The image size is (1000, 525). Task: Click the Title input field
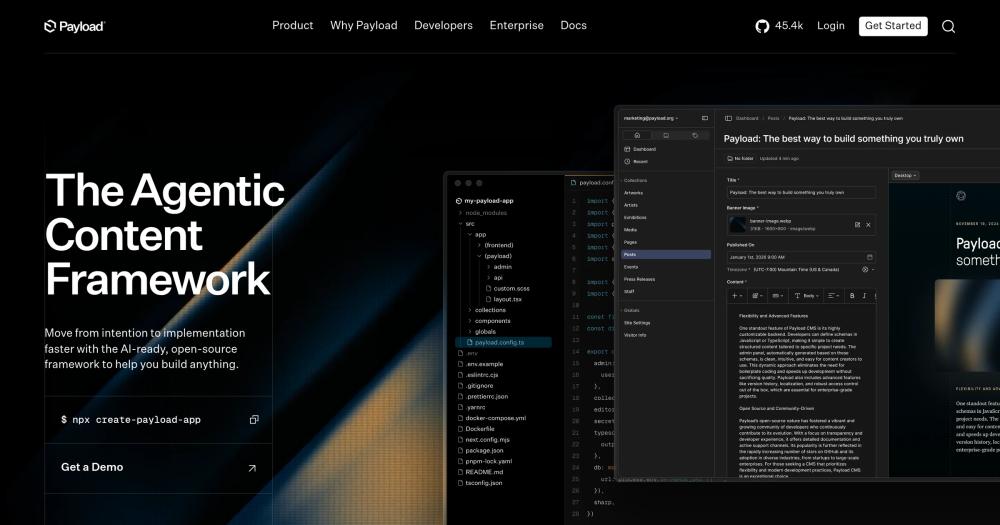(801, 192)
